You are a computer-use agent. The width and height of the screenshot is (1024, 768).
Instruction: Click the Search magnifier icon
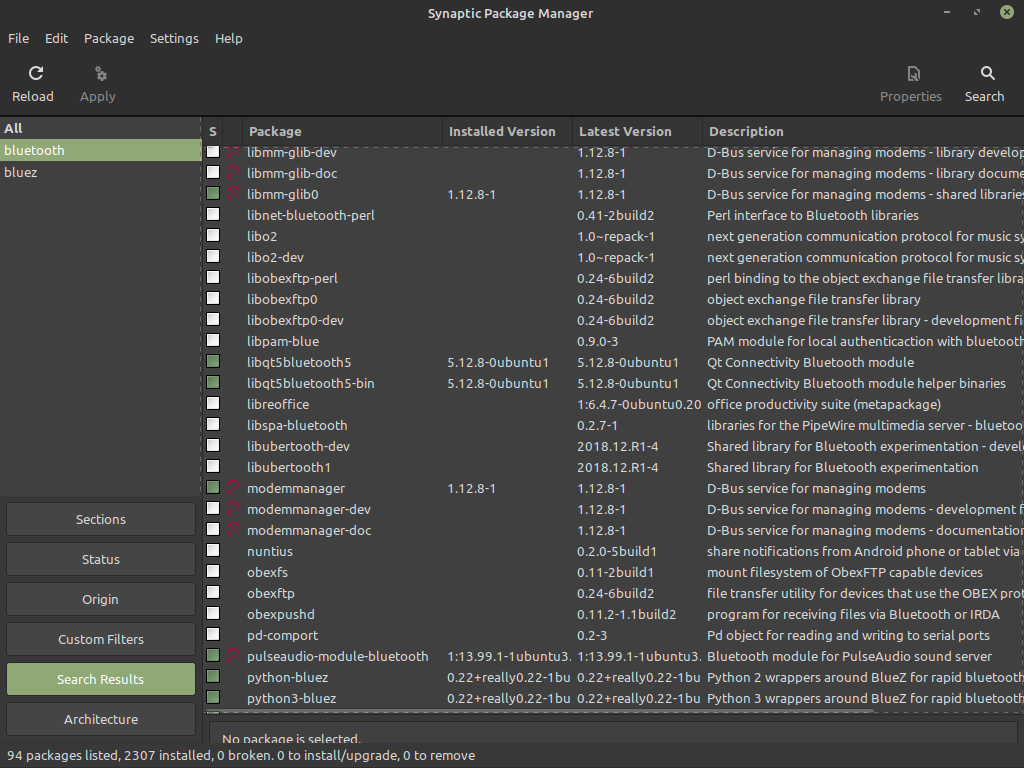[x=986, y=74]
